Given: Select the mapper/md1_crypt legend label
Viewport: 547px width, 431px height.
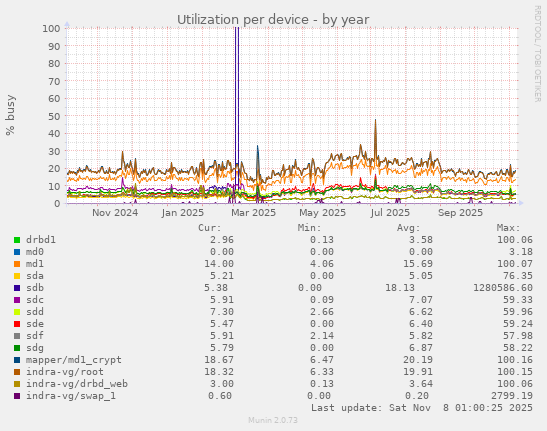Looking at the screenshot, I should pos(74,360).
